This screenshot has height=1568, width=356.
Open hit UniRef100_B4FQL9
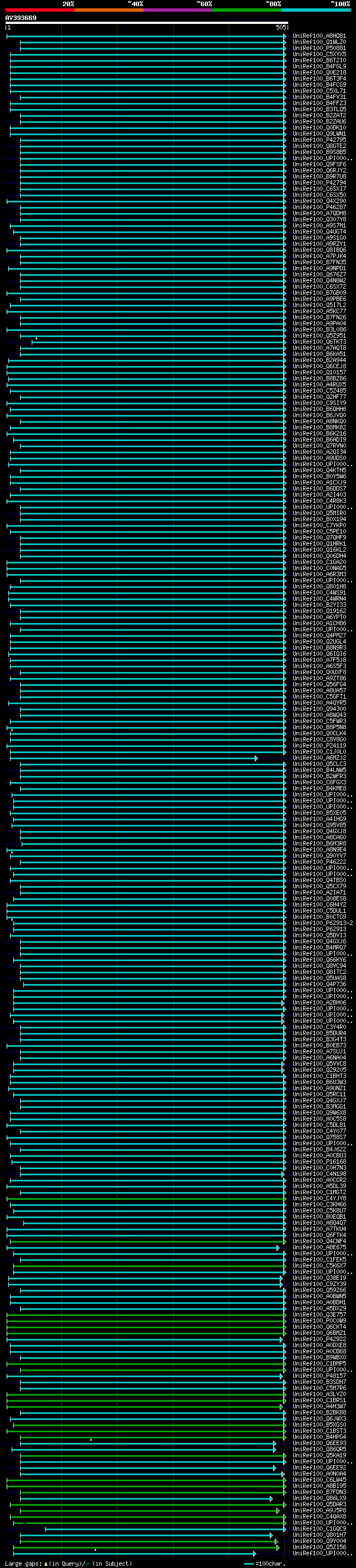tap(319, 66)
